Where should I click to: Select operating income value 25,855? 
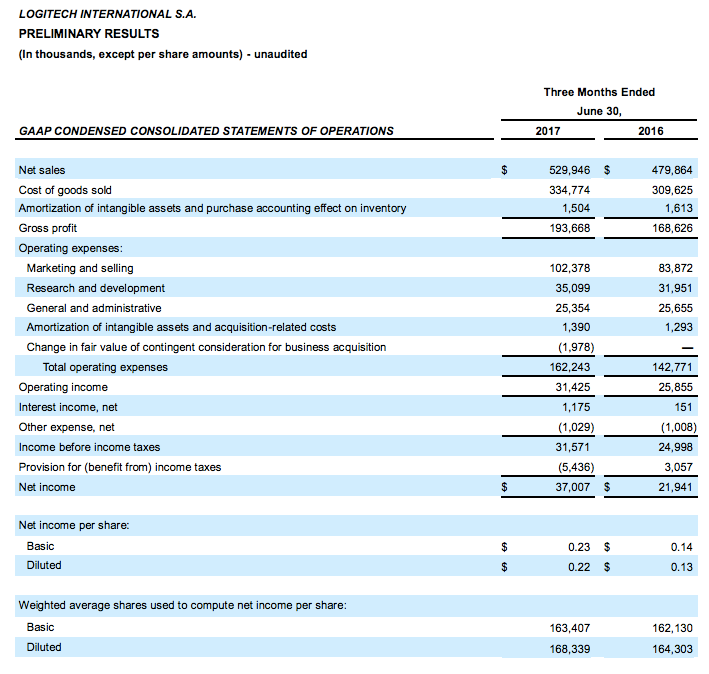point(676,387)
